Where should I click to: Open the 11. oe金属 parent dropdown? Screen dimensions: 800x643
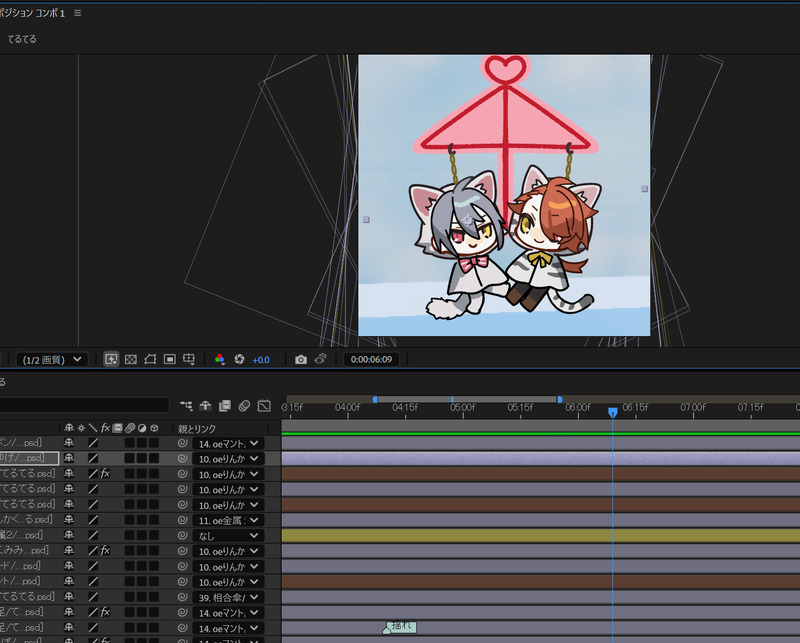click(x=228, y=521)
